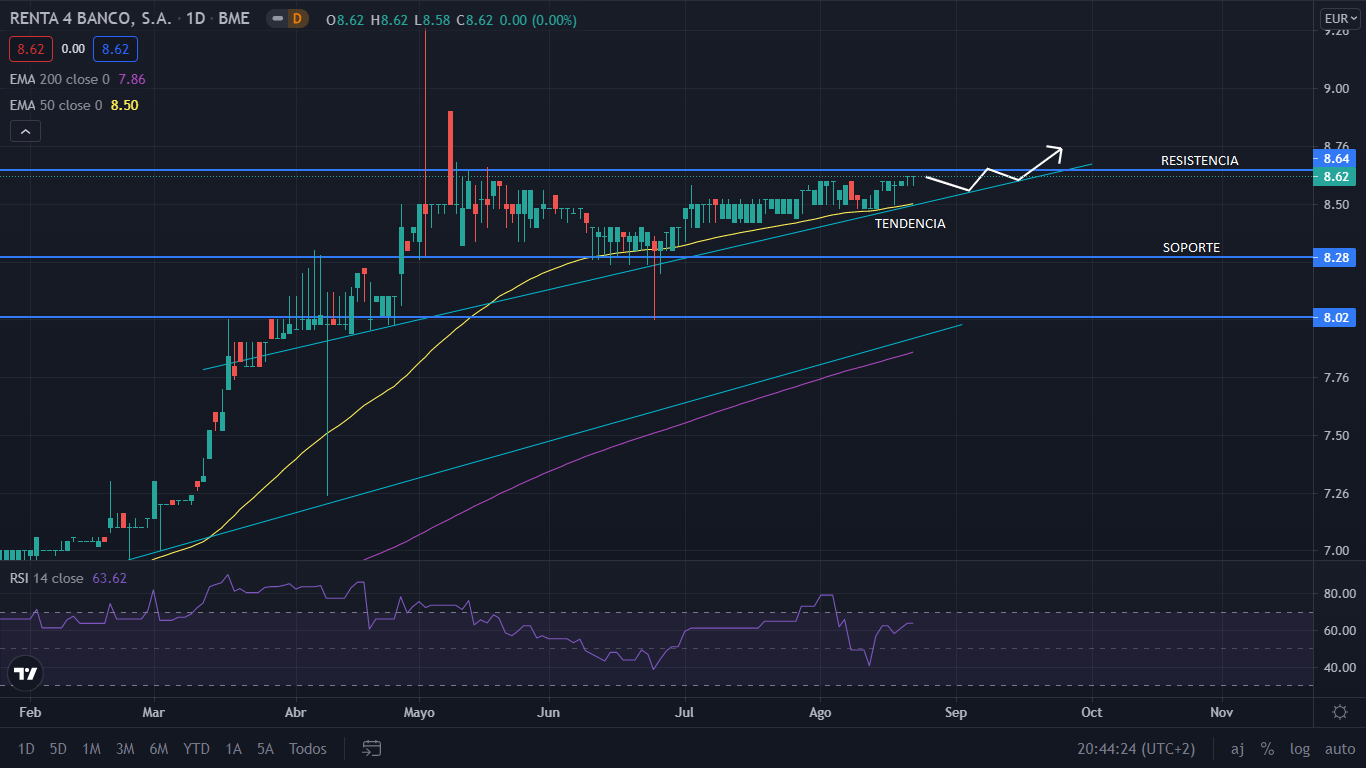Click the red 8.62 sell price box
Screen dimensions: 1366x768
click(29, 48)
